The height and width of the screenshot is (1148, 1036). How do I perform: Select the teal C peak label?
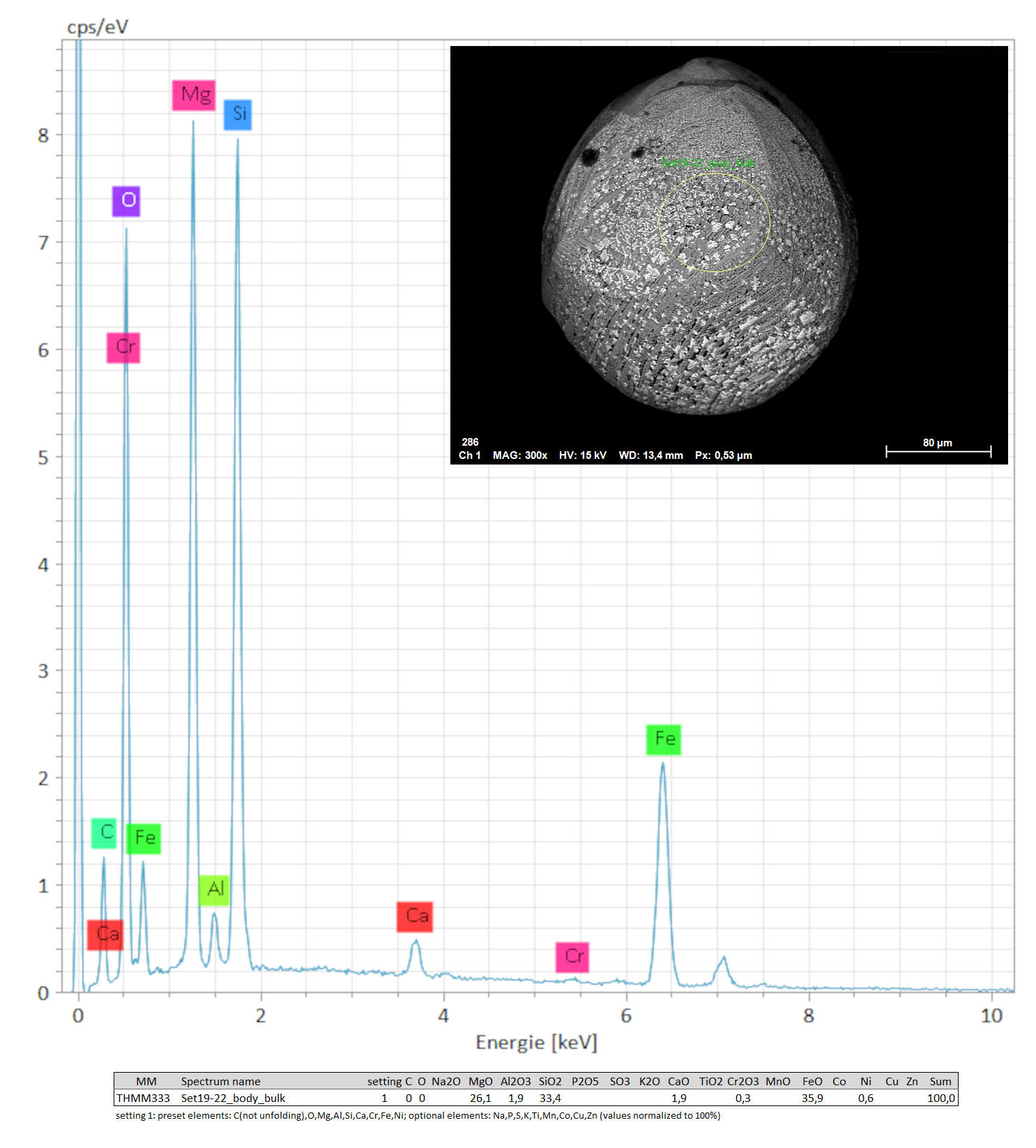click(104, 833)
